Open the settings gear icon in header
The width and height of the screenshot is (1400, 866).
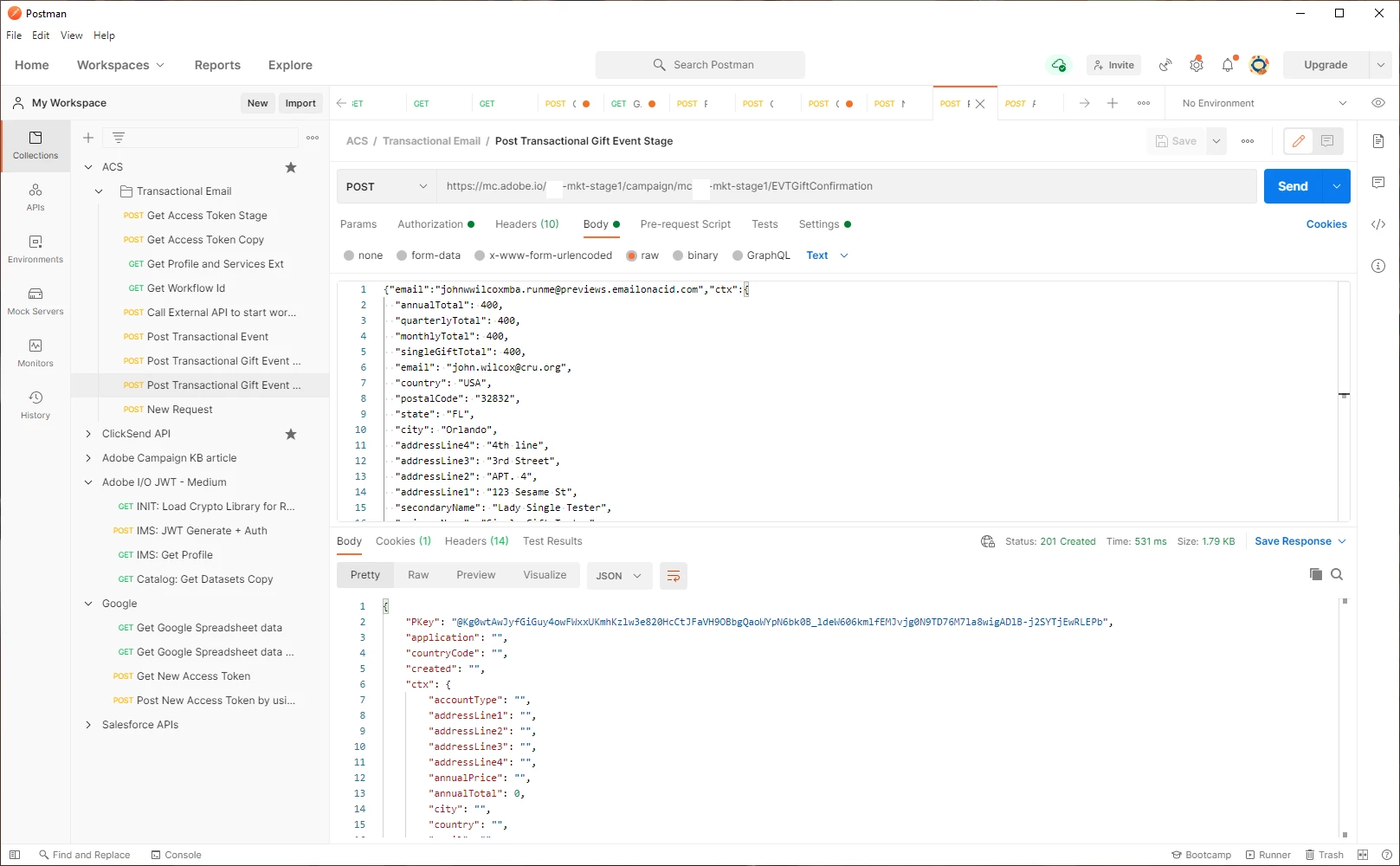point(1197,65)
